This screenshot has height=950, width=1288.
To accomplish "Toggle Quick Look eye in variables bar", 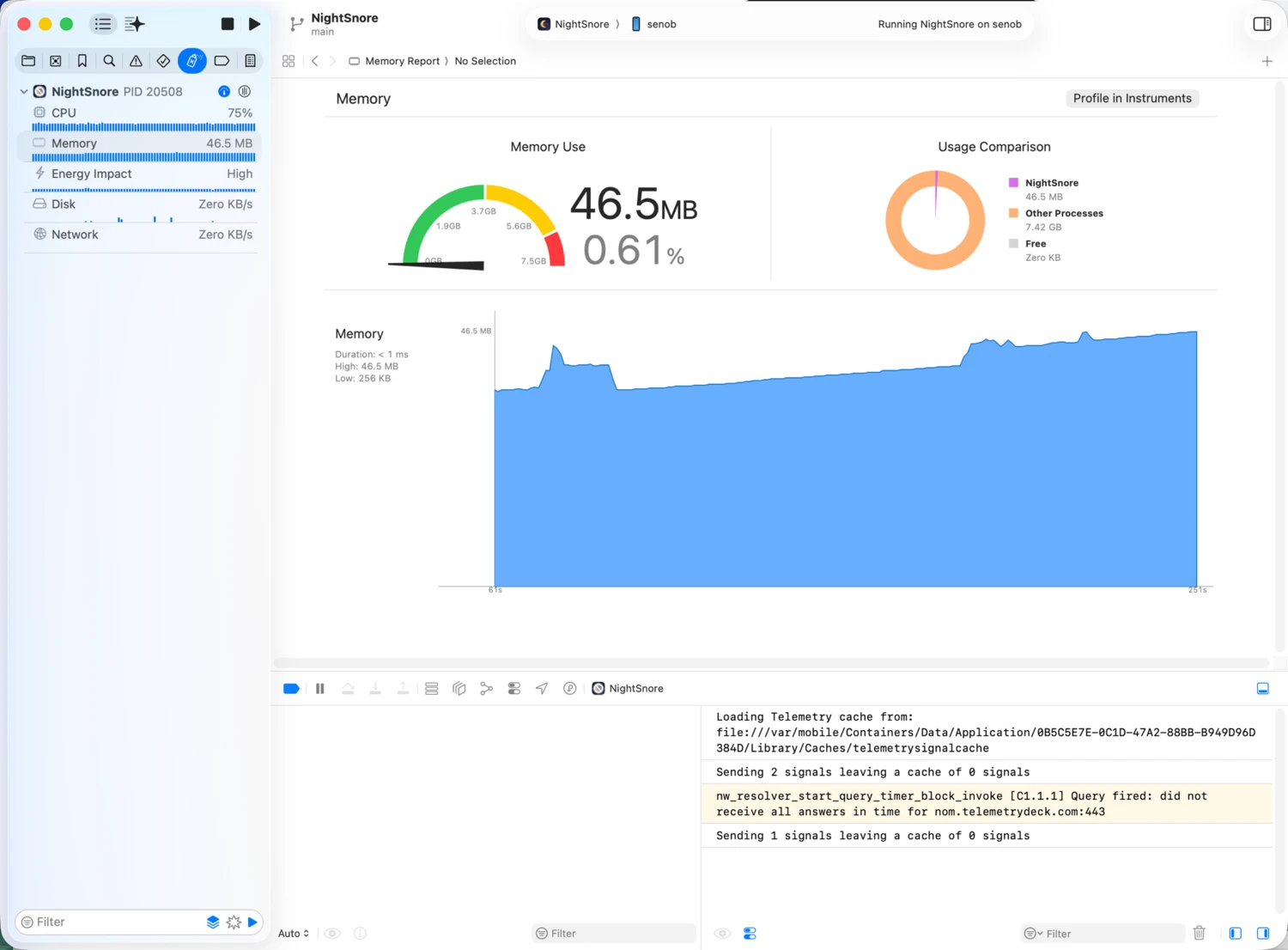I will point(332,933).
